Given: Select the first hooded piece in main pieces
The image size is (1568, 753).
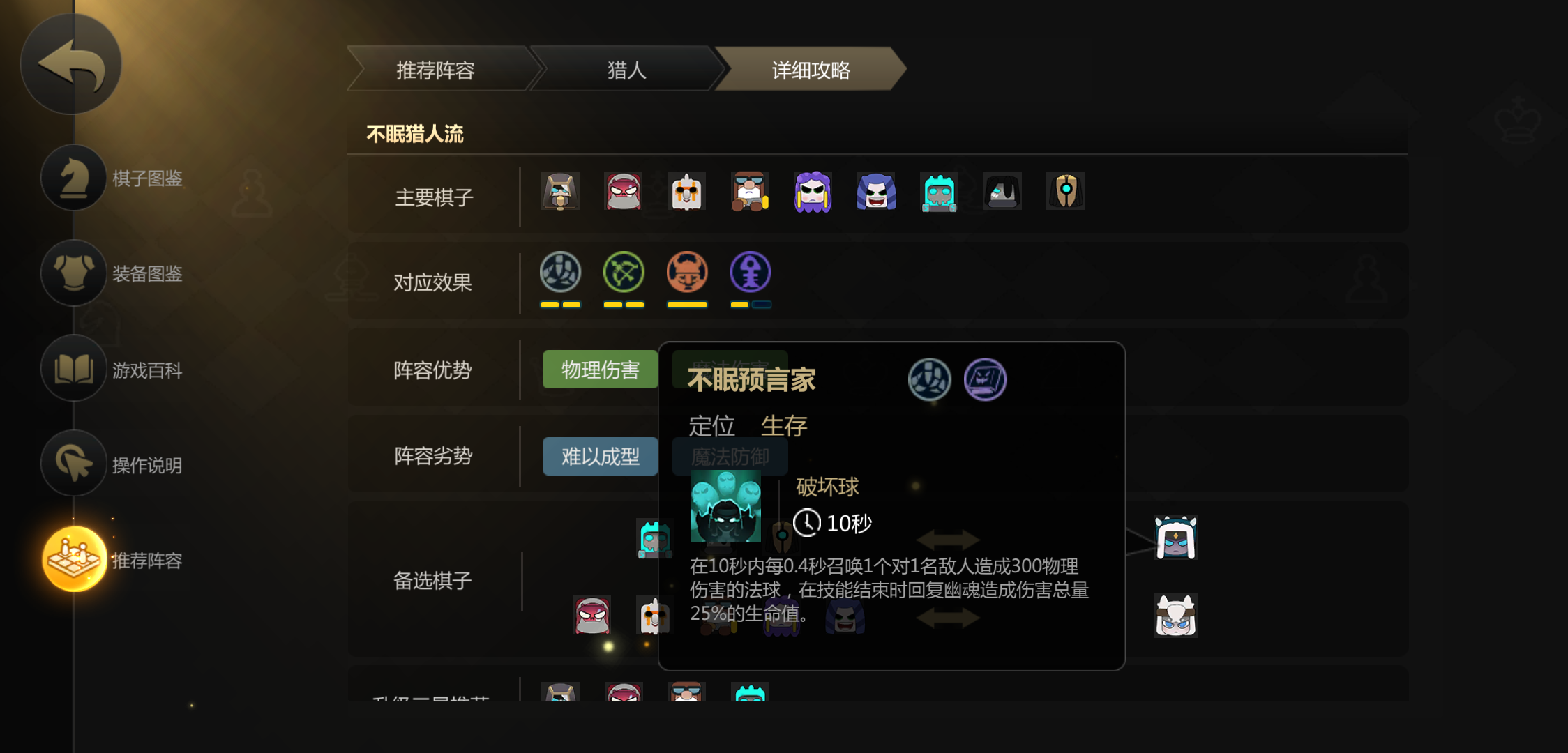Looking at the screenshot, I should (x=560, y=192).
